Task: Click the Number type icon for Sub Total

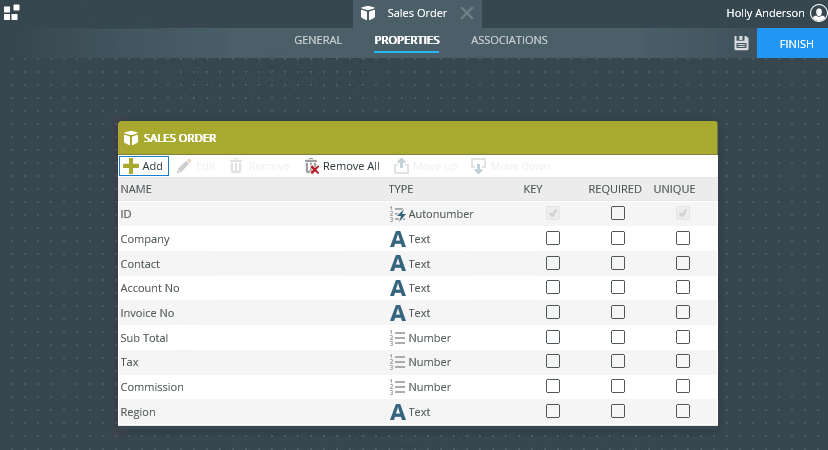Action: click(397, 338)
